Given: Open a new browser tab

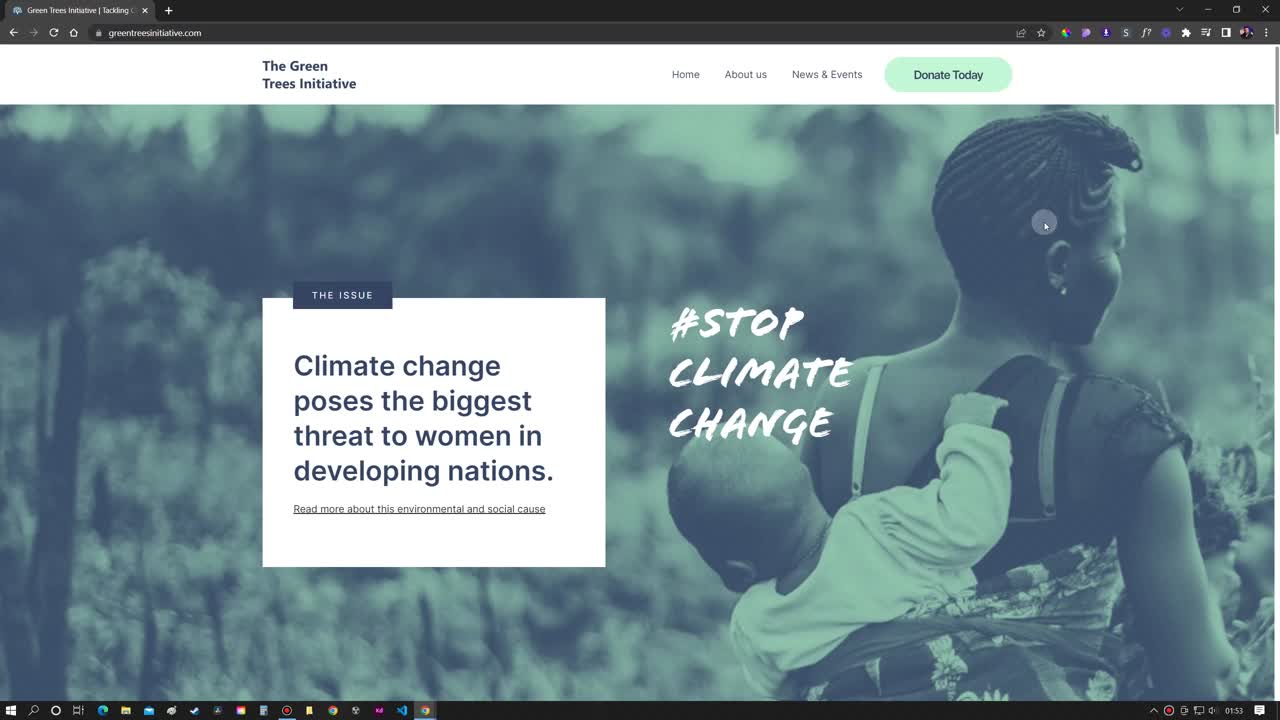Looking at the screenshot, I should (x=168, y=10).
